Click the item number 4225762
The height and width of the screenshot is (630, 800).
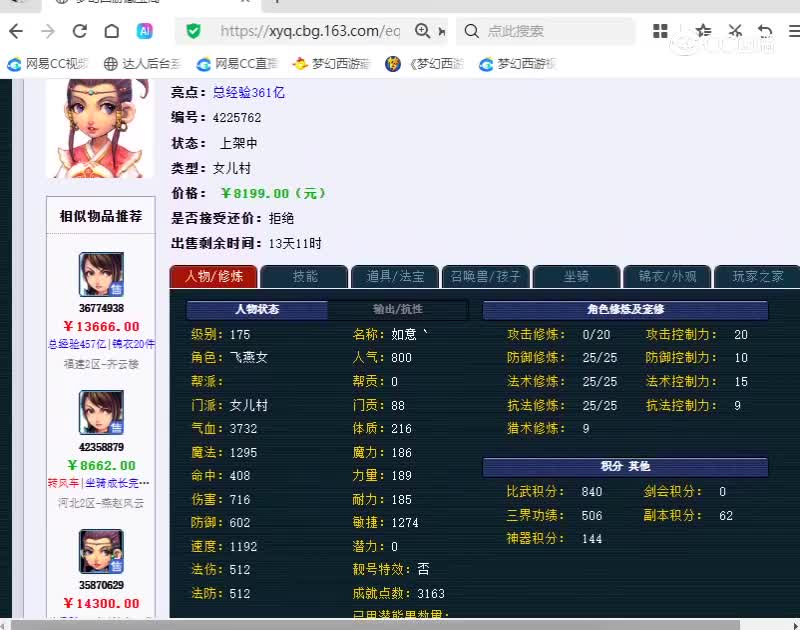click(237, 118)
